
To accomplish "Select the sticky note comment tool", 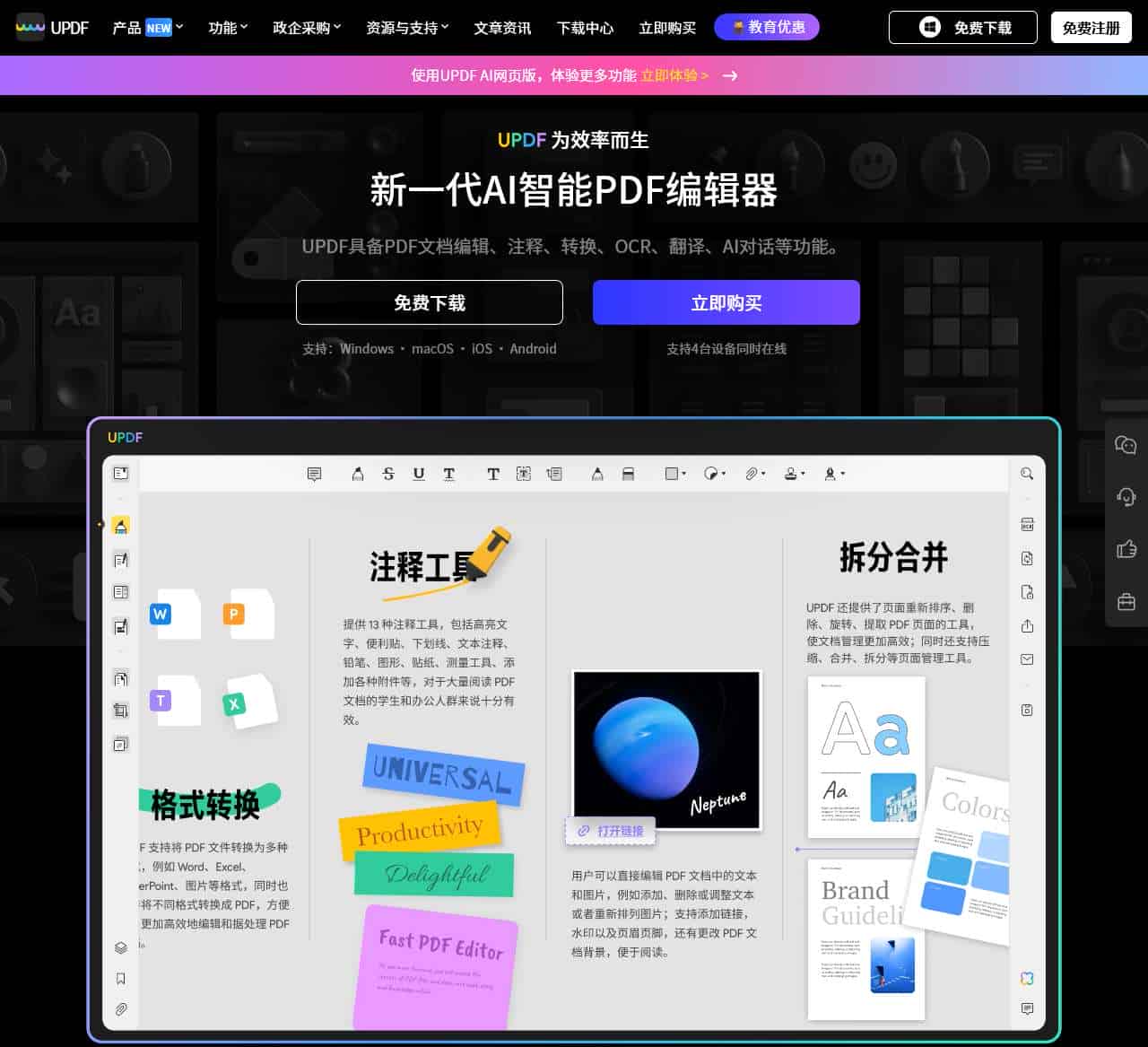I will coord(314,474).
